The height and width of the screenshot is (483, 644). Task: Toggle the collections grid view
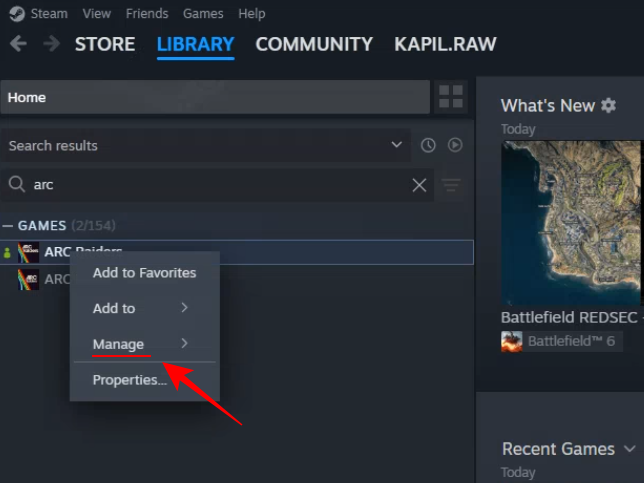pos(451,97)
